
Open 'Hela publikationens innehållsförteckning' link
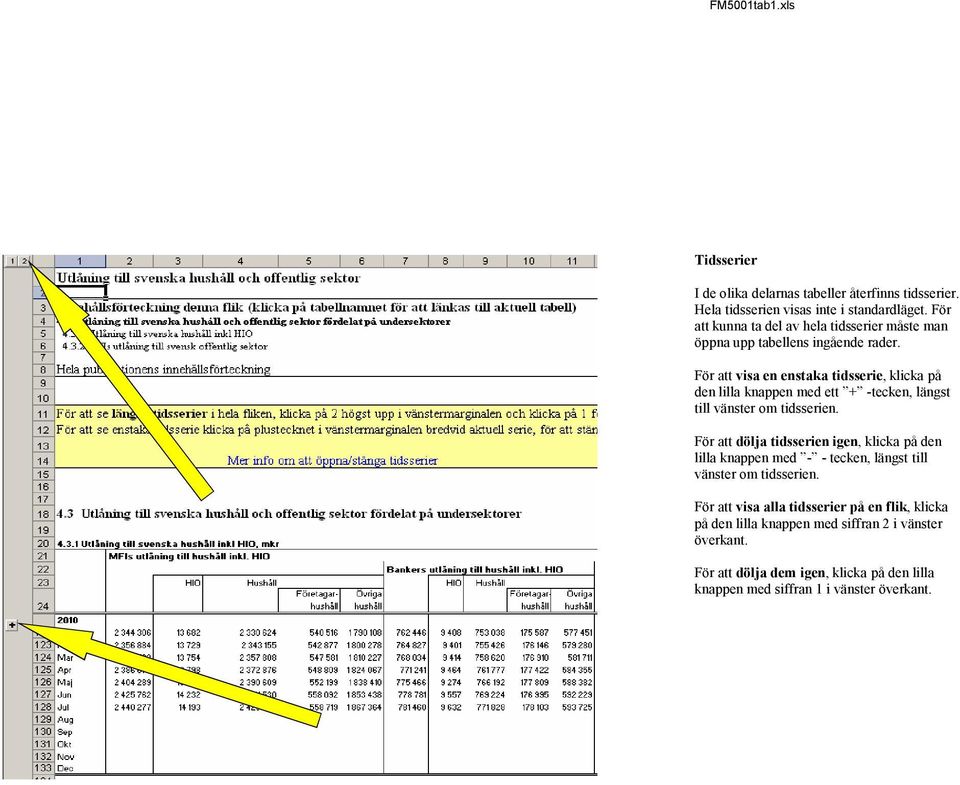coord(163,369)
